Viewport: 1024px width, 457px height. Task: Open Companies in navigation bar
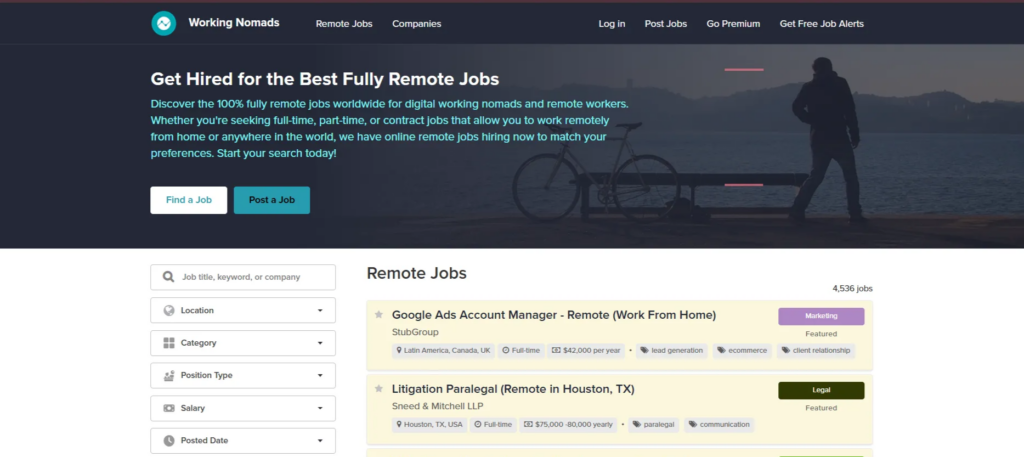416,24
